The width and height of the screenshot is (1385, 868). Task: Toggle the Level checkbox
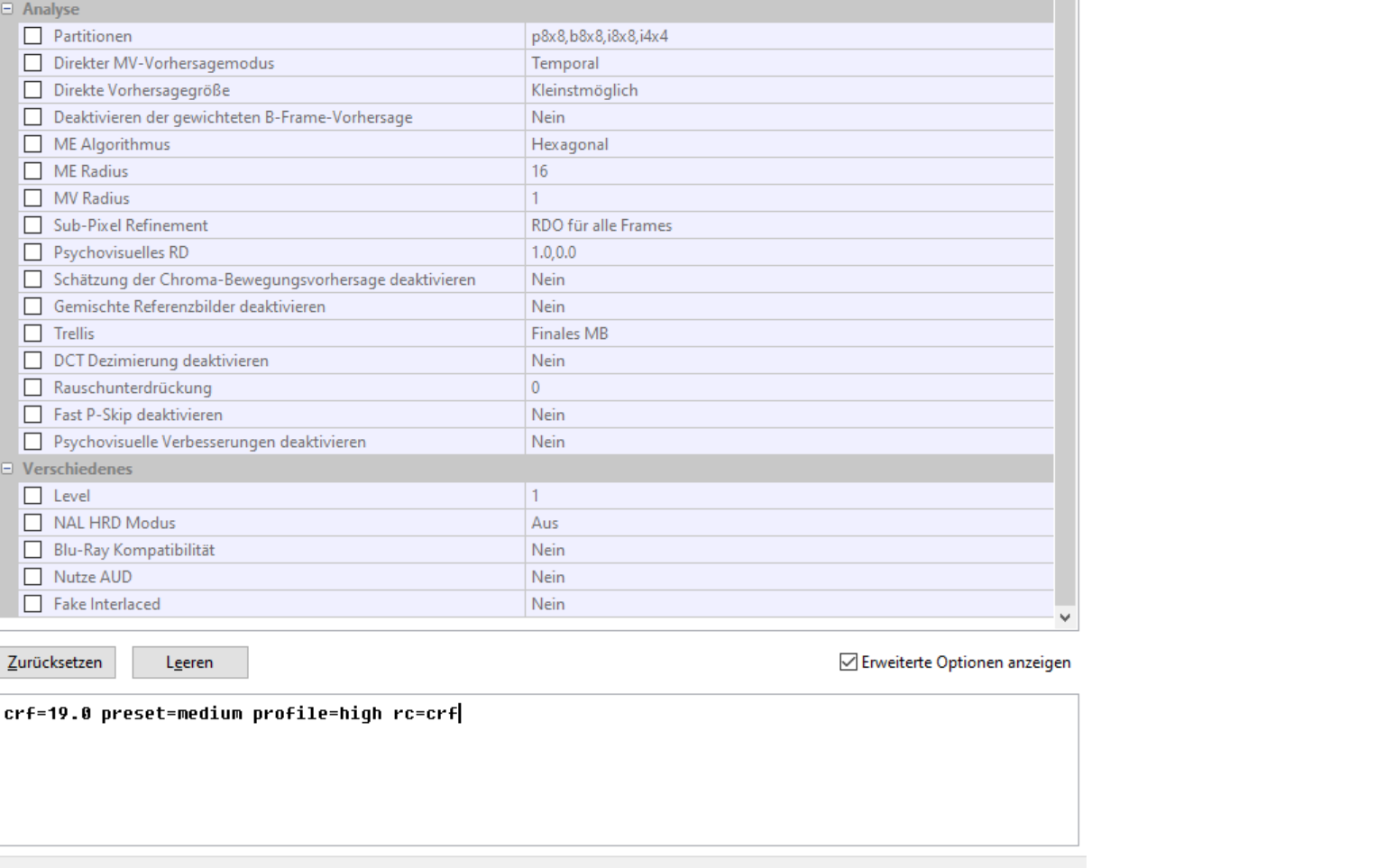[x=33, y=496]
